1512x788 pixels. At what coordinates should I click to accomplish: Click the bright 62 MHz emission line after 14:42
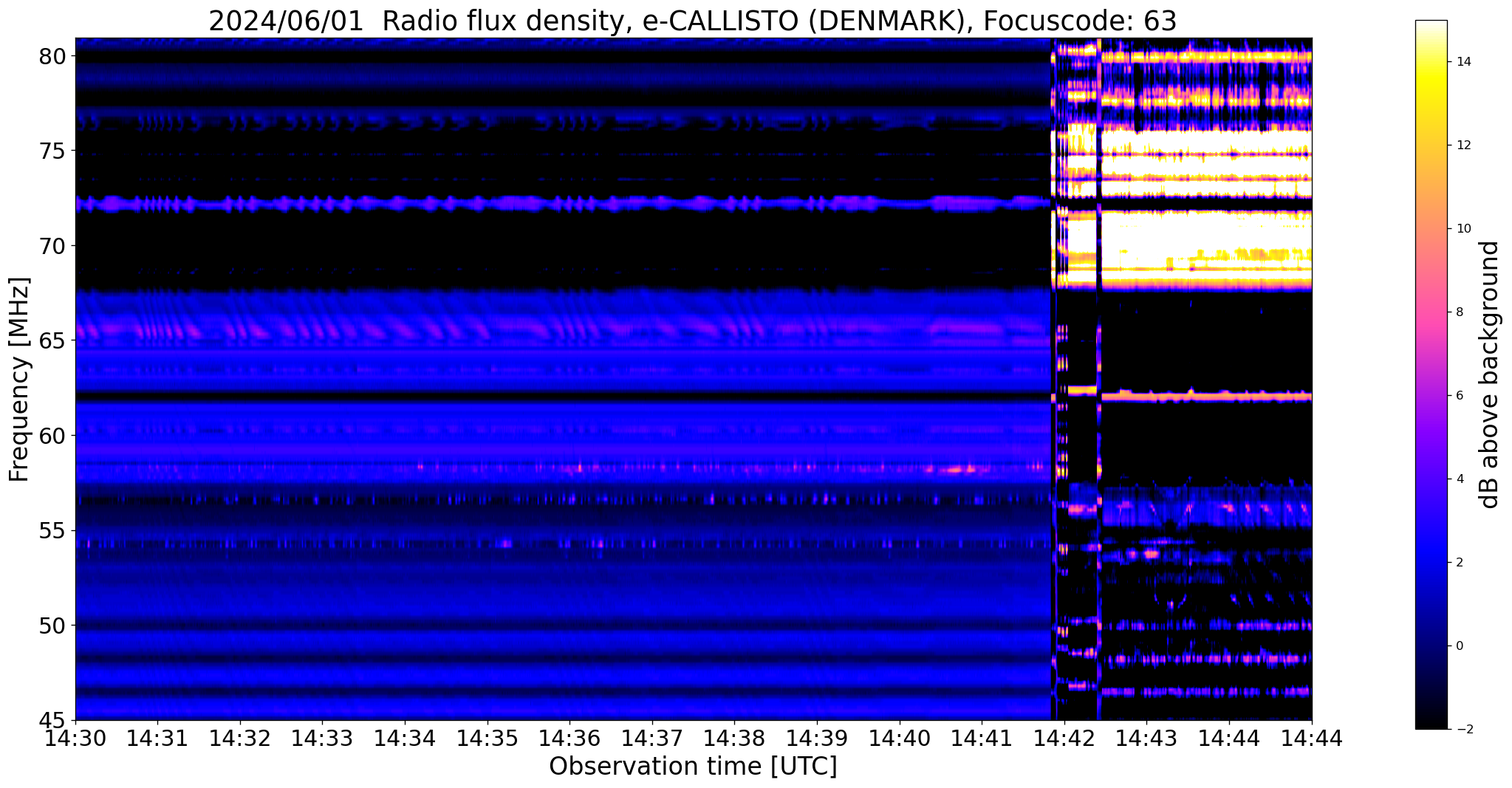click(x=1207, y=397)
